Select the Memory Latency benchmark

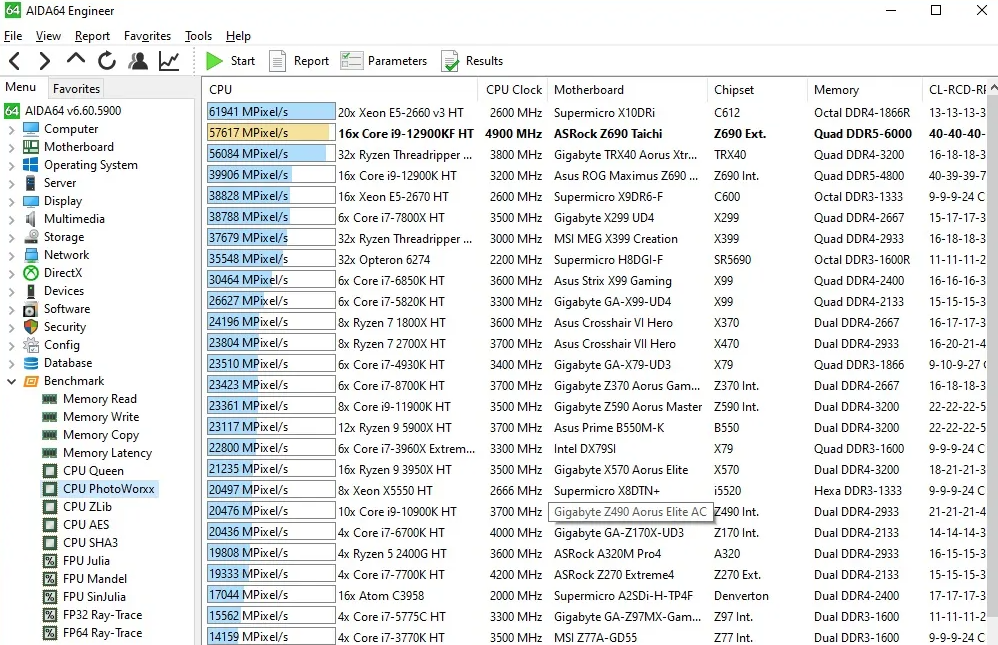108,453
